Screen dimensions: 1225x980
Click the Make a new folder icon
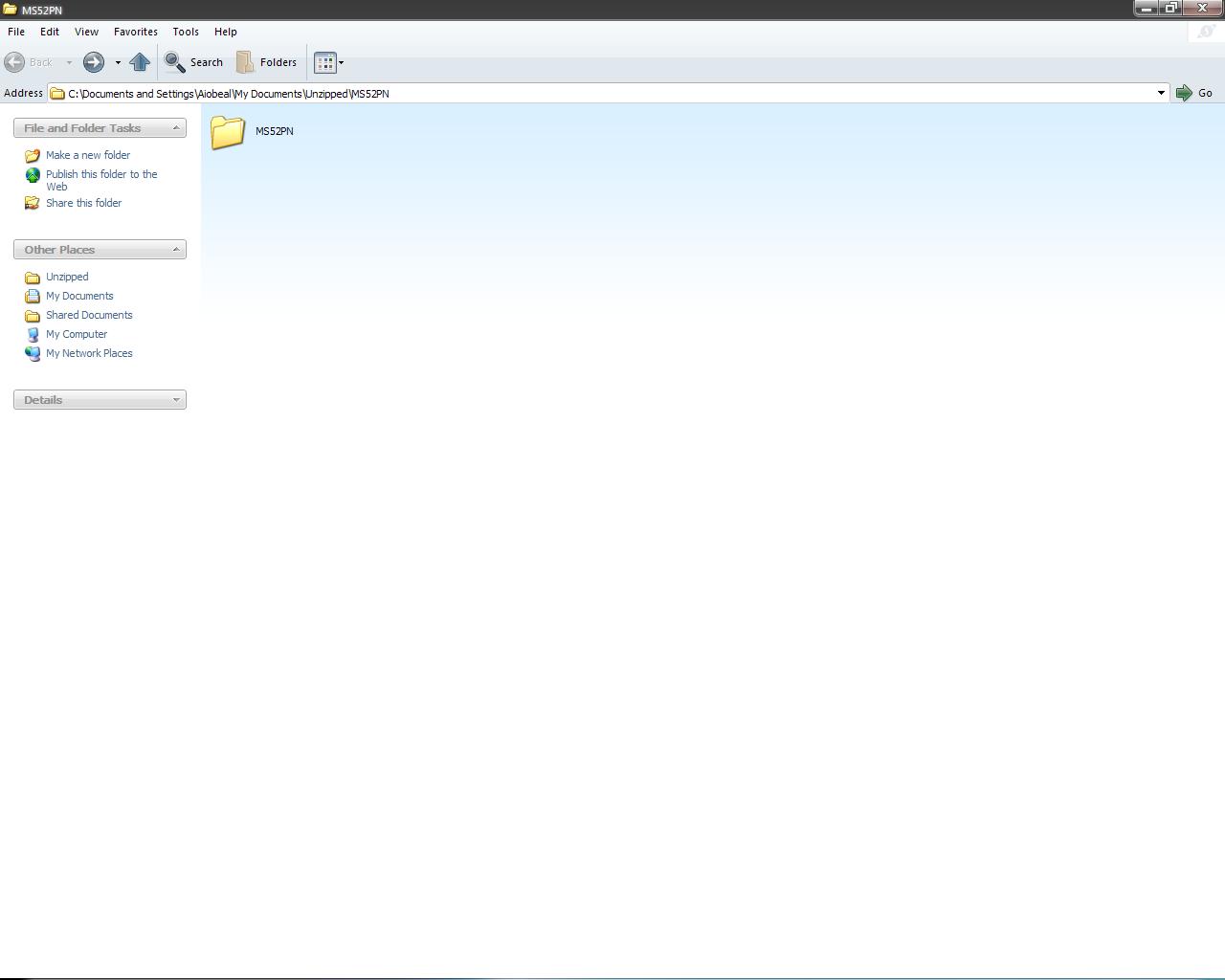[33, 155]
